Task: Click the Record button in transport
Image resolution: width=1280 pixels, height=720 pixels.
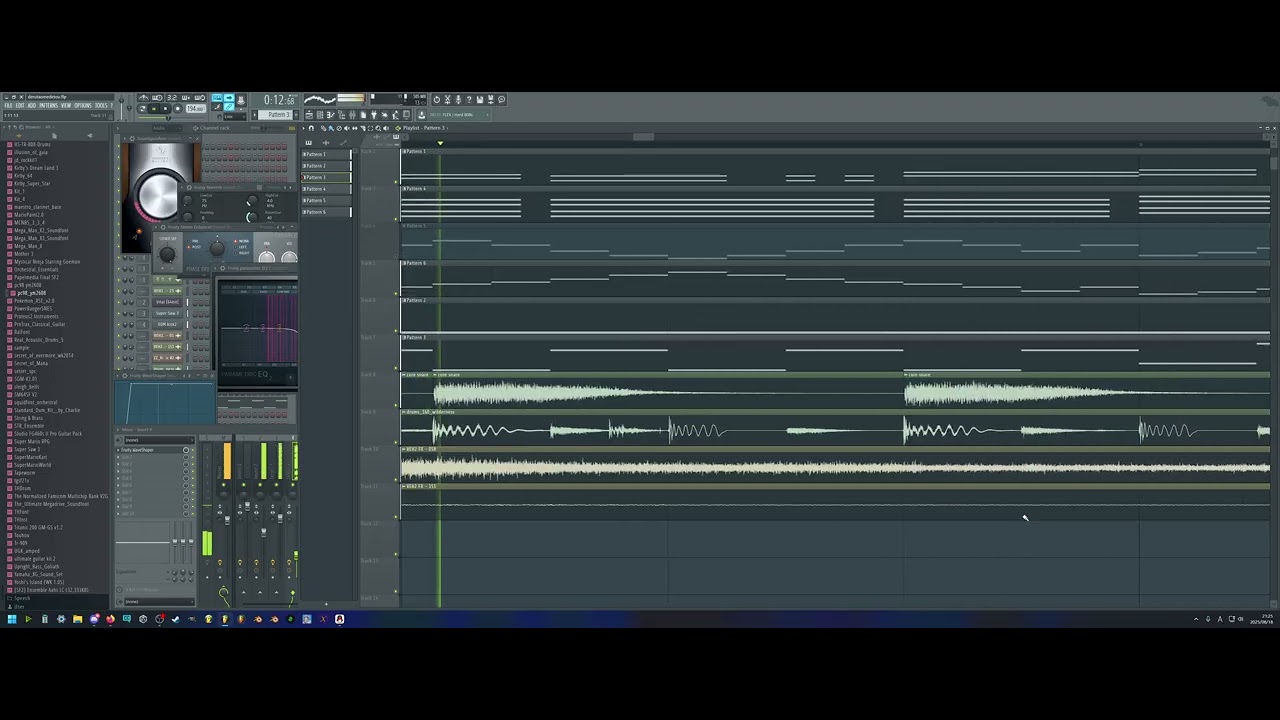Action: [178, 109]
